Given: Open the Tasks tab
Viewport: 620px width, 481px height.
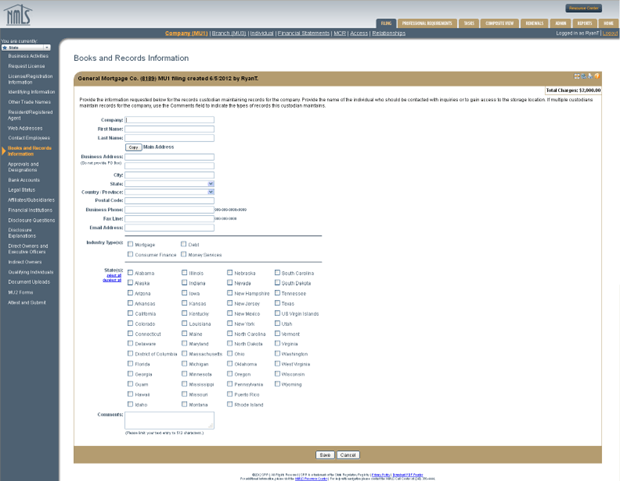Looking at the screenshot, I should pos(469,23).
